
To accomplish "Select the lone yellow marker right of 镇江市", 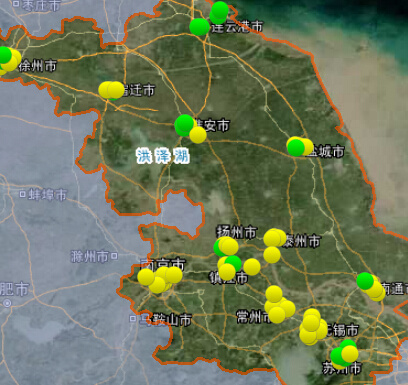I will pos(252,267).
